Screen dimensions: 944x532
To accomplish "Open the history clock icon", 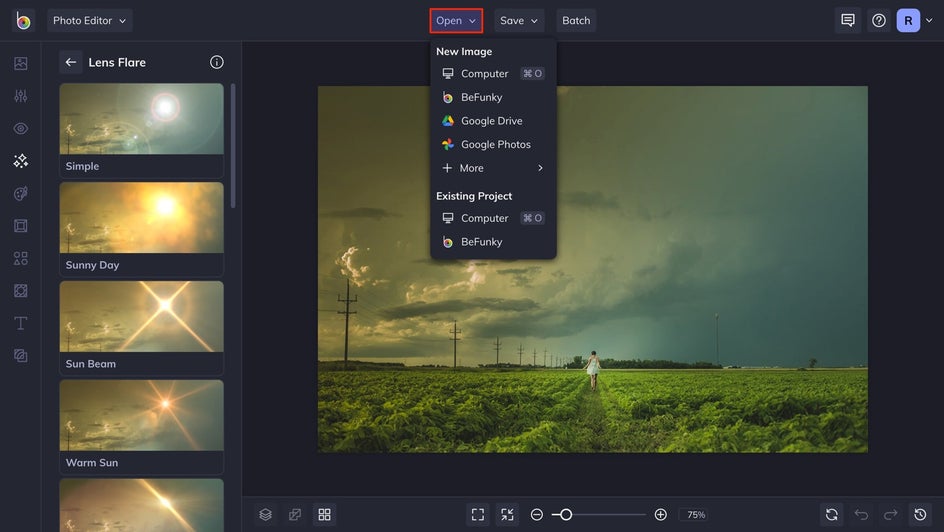I will tap(920, 515).
